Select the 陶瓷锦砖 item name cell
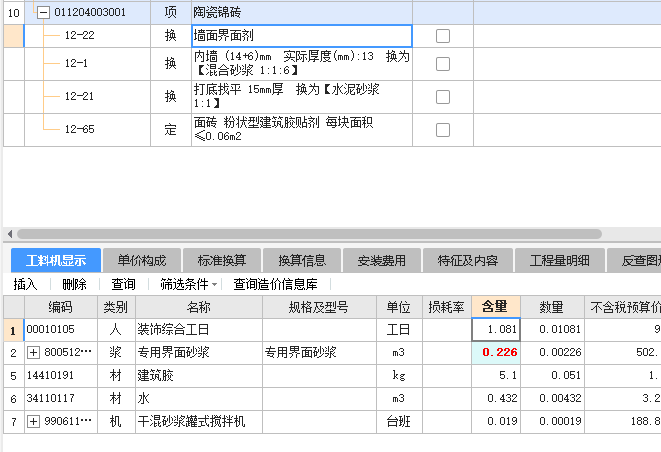Image resolution: width=661 pixels, height=452 pixels. click(302, 12)
